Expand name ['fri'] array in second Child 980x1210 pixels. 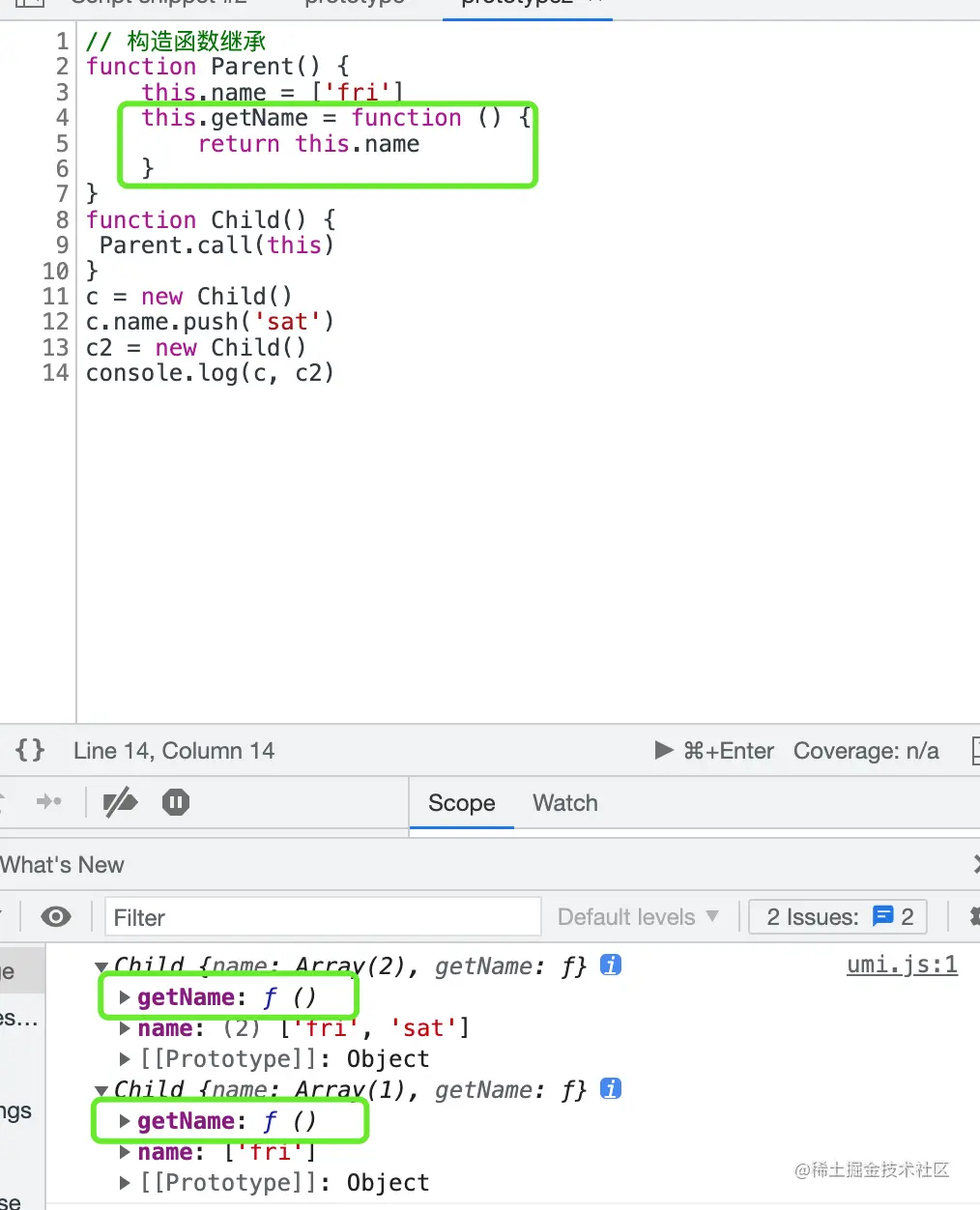tap(125, 1152)
